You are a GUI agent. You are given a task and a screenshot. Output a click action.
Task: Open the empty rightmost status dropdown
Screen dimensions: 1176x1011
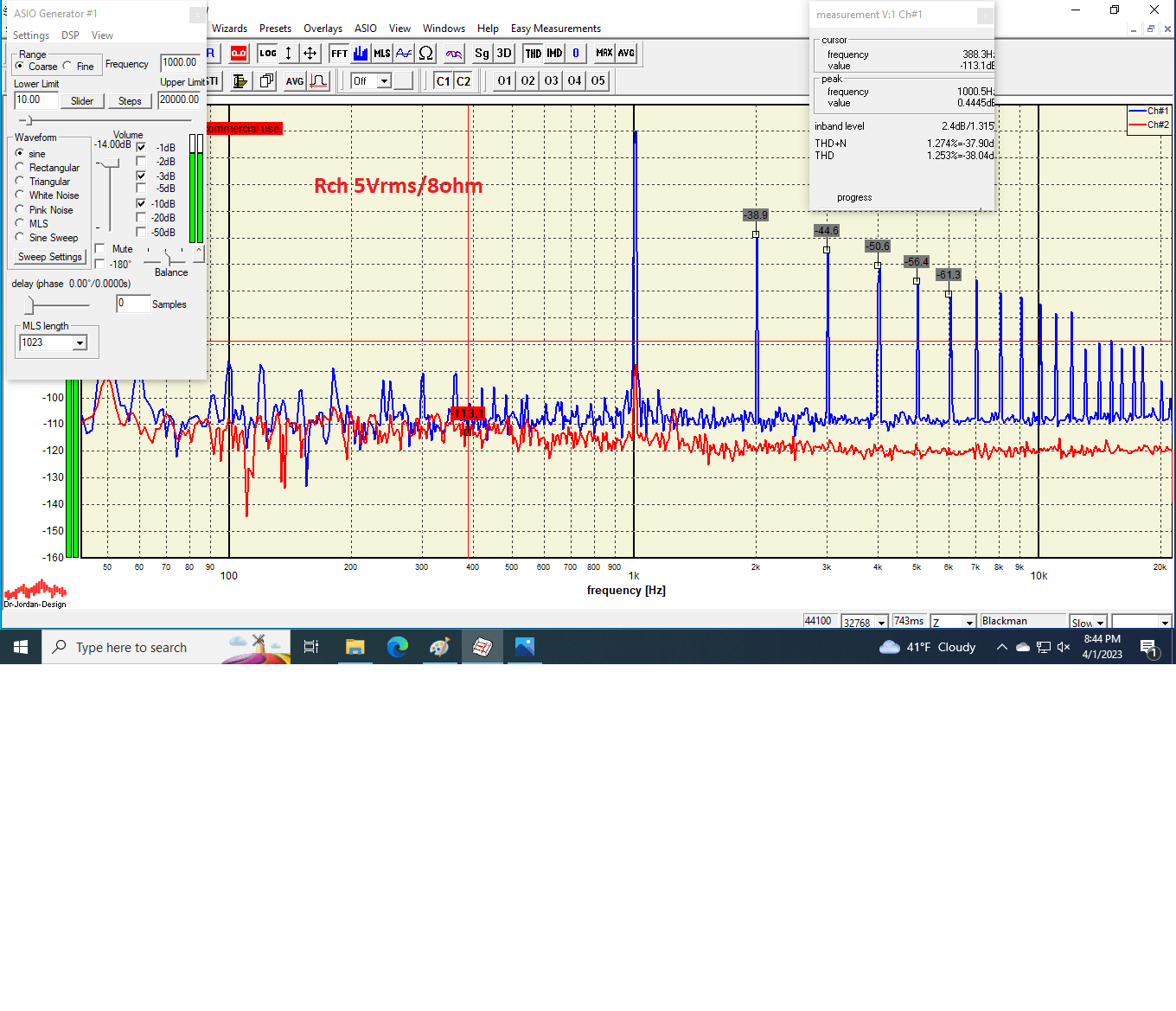(x=1165, y=622)
